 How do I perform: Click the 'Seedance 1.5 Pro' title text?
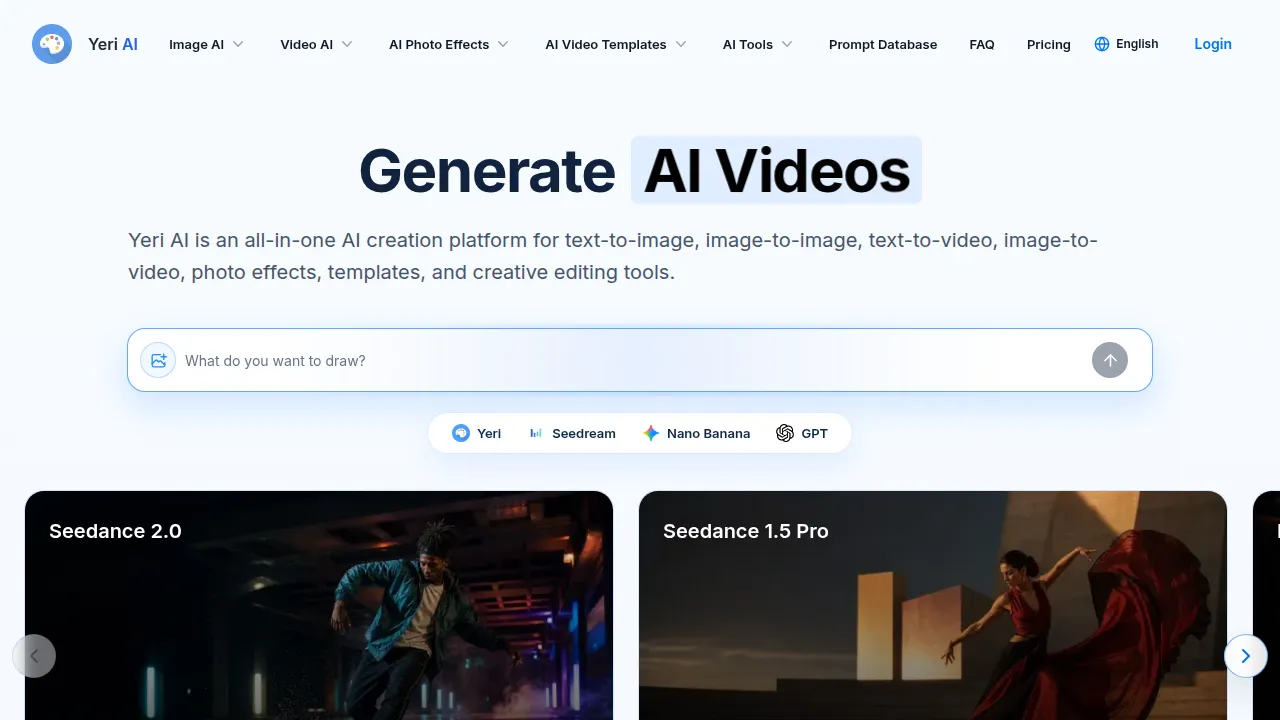coord(746,531)
